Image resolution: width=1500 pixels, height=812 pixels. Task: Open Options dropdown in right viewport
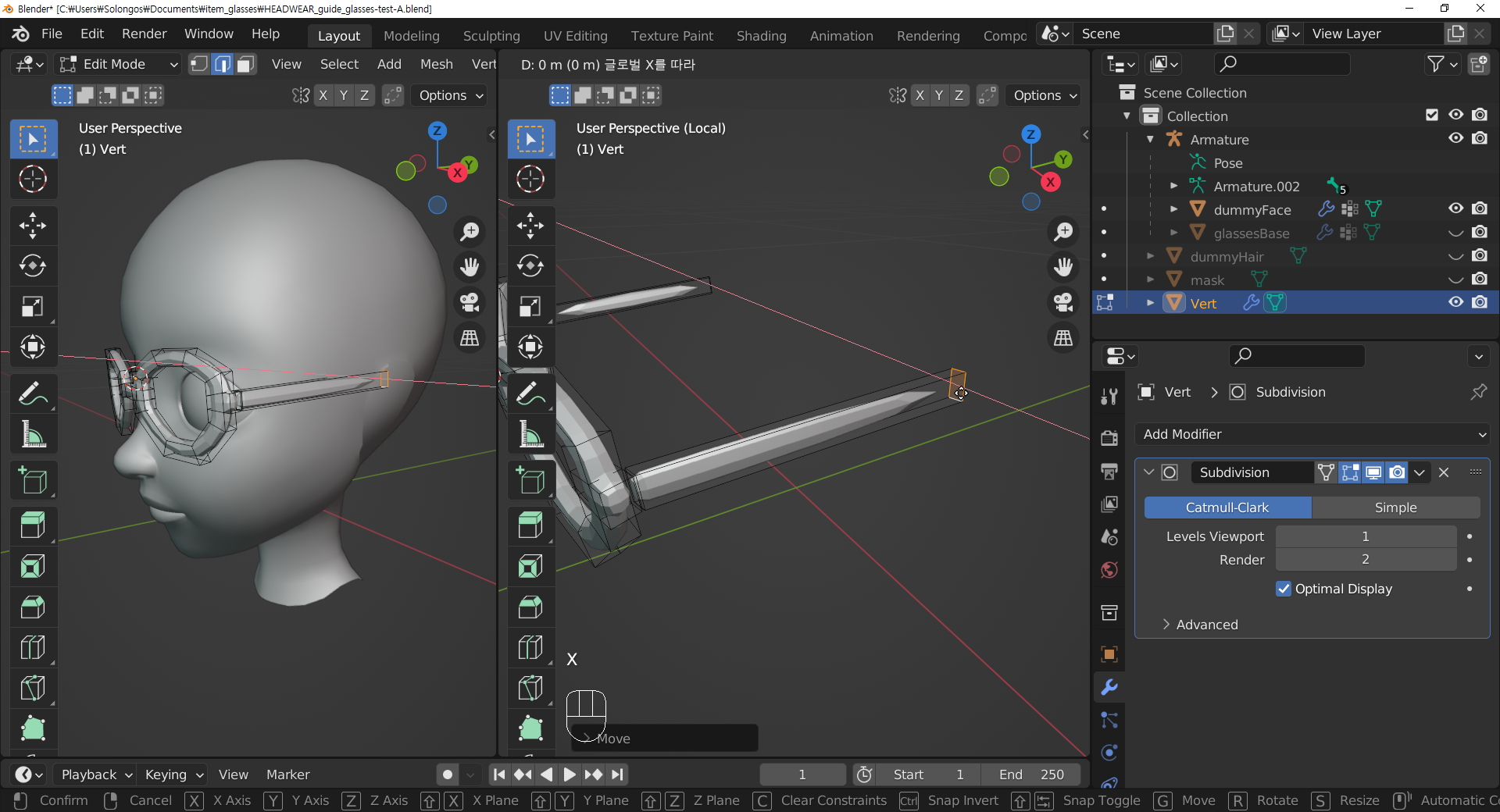(1045, 95)
